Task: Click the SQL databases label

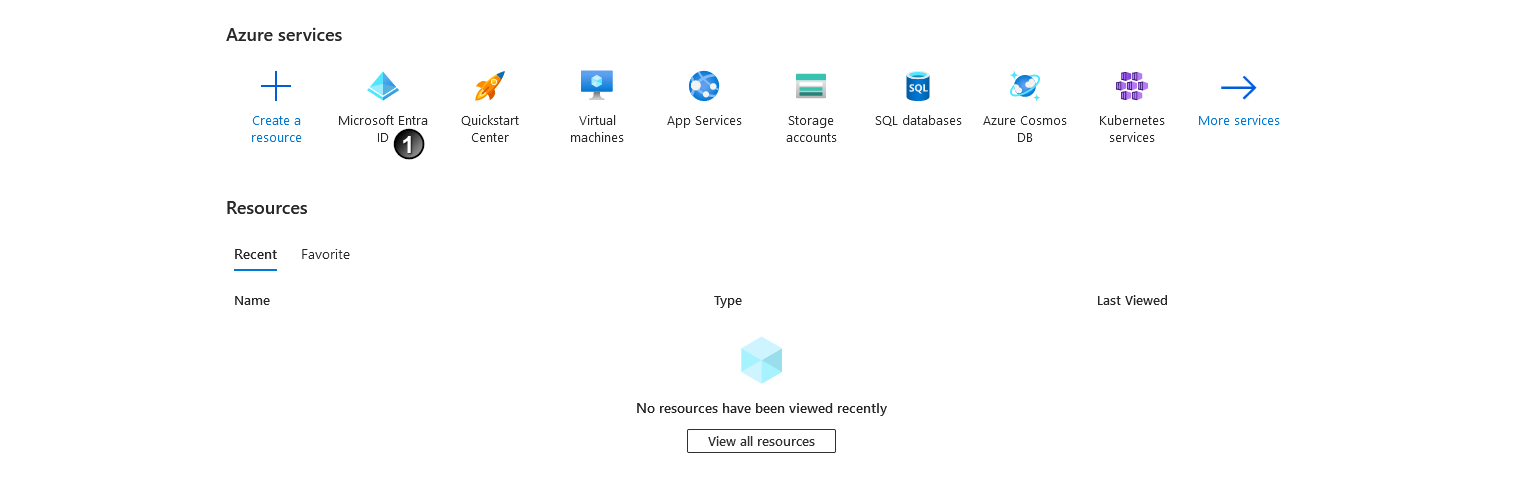Action: 918,121
